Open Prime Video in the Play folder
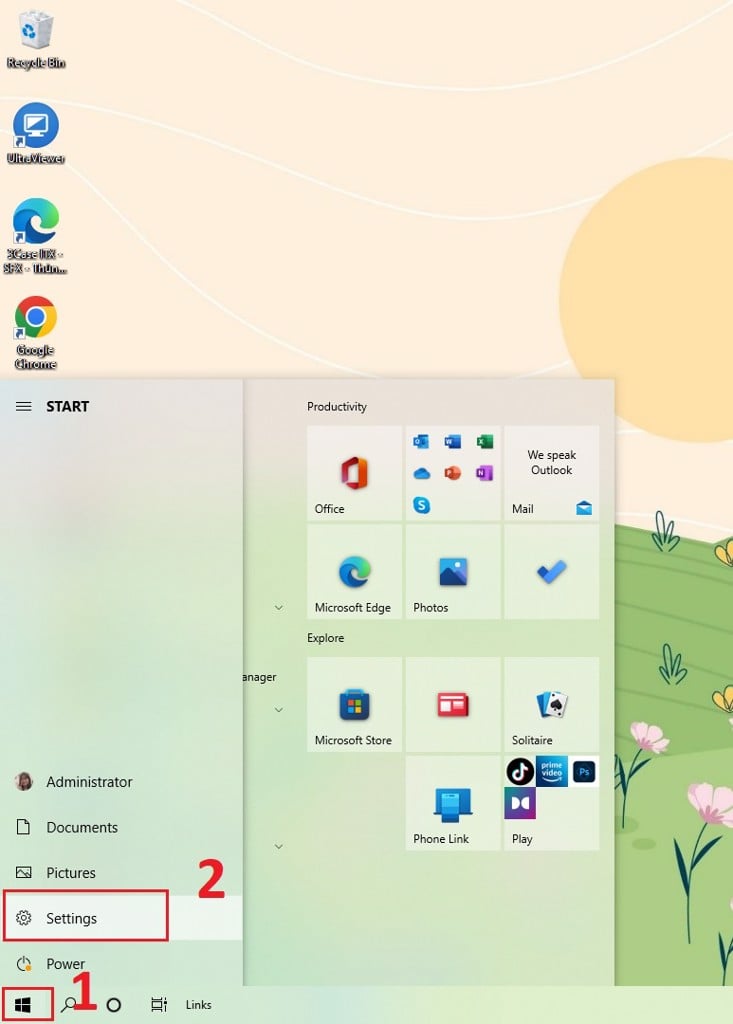The image size is (733, 1024). click(551, 771)
